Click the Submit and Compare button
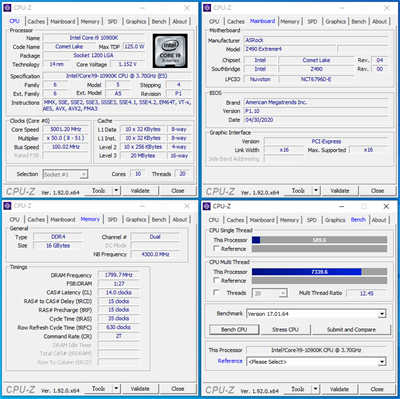This screenshot has width=400, height=399. 351,329
